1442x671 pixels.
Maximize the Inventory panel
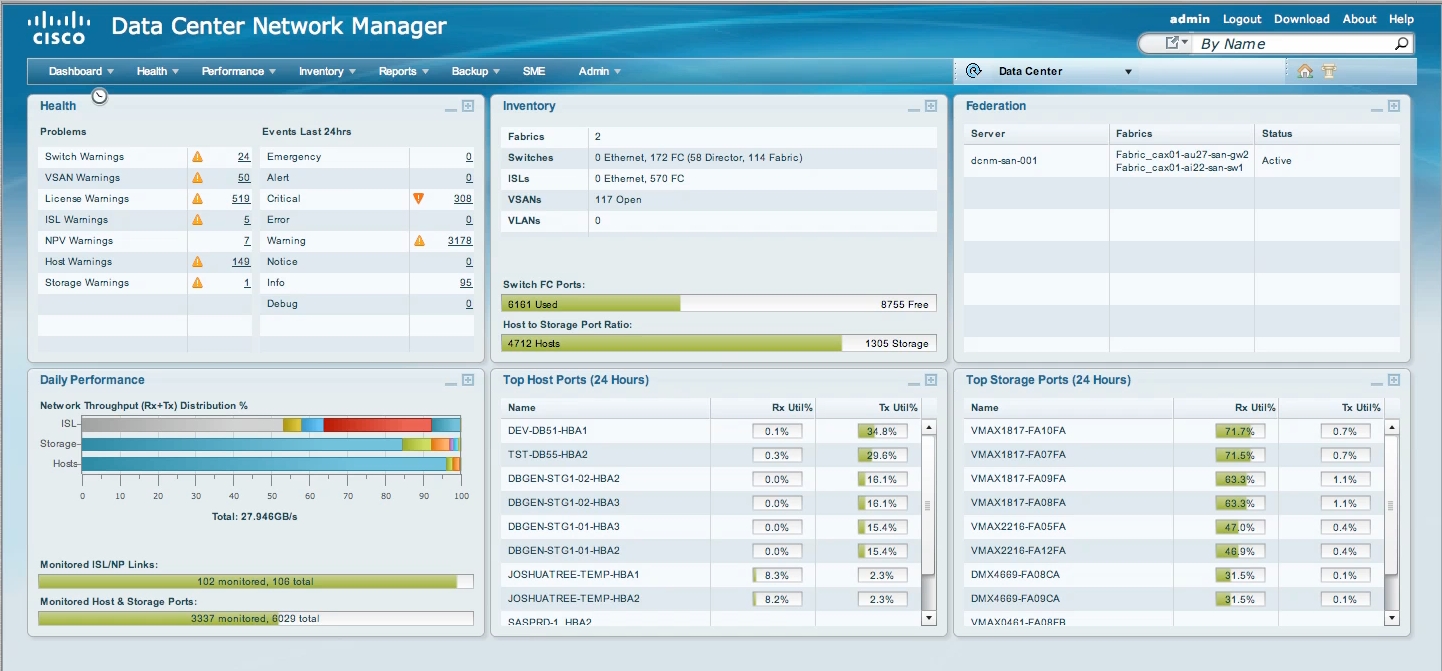click(931, 106)
